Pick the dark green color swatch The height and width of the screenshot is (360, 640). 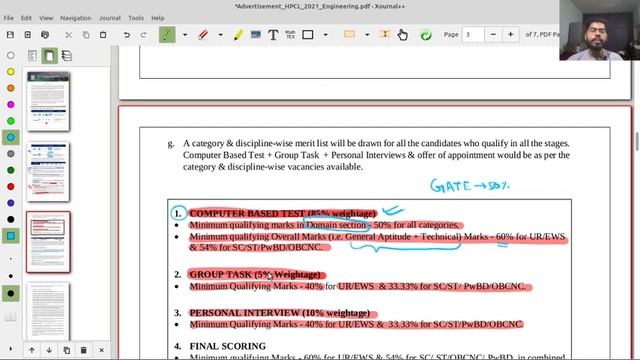(11, 170)
